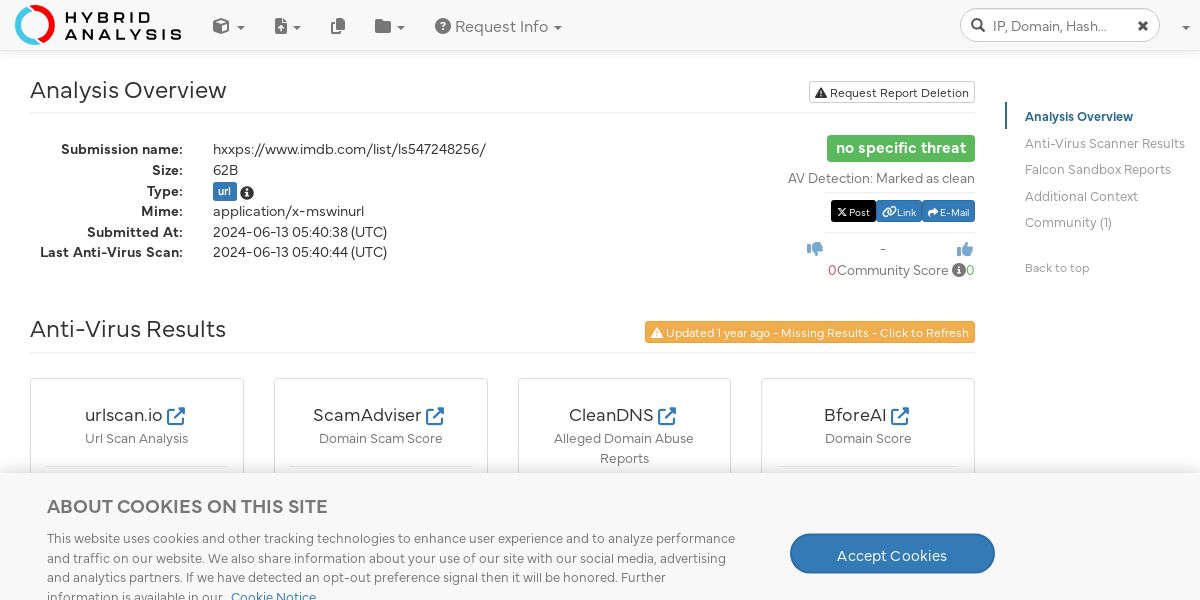This screenshot has height=600, width=1200.
Task: Click the CleanDNS card title
Action: click(x=611, y=415)
